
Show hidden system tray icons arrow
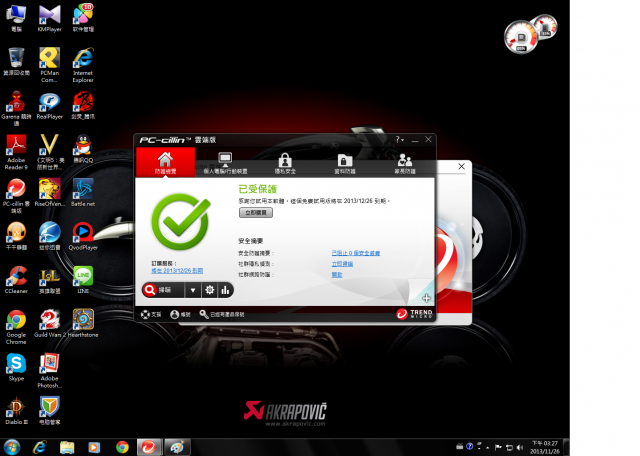point(488,447)
